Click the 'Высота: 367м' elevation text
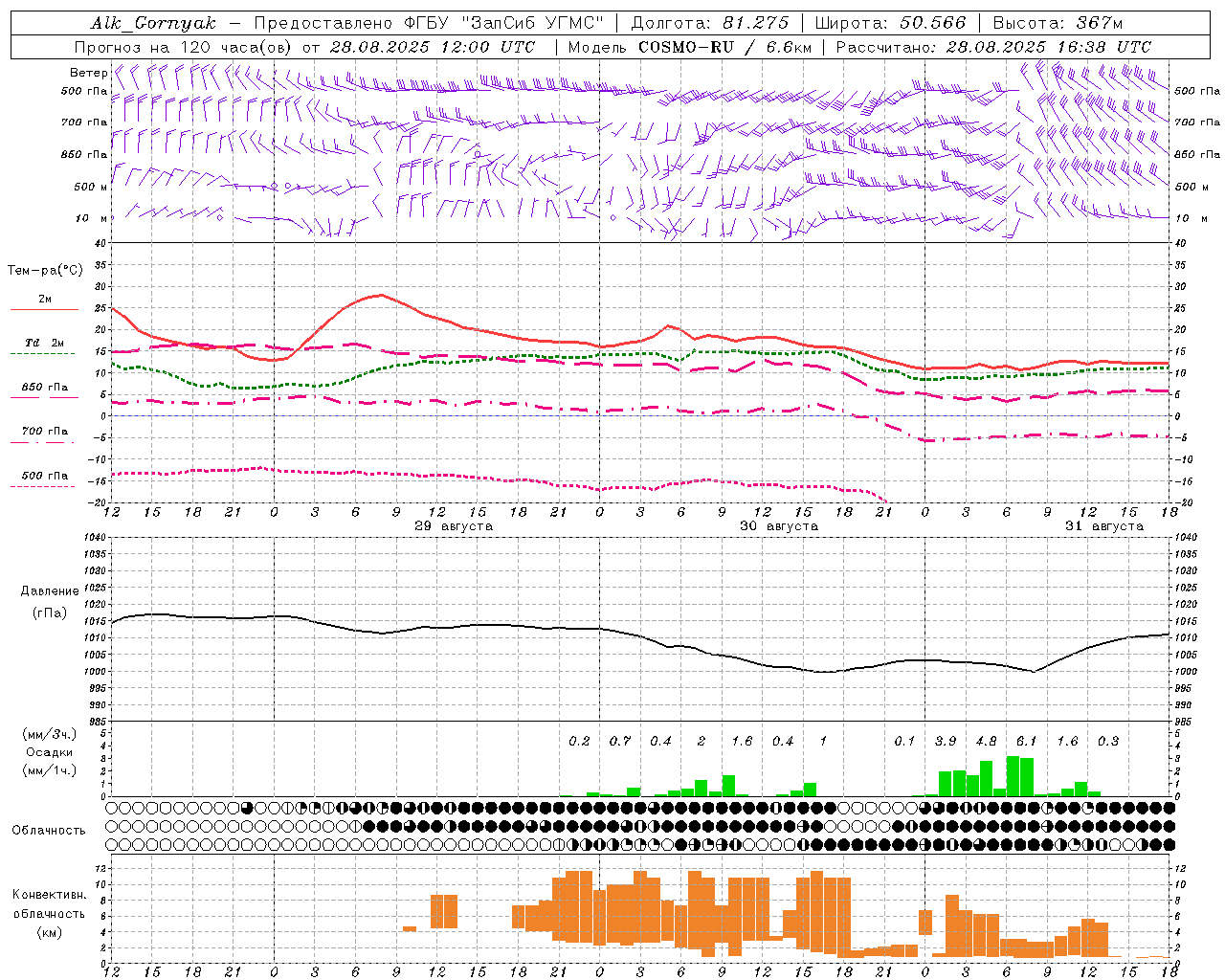Image resolution: width=1225 pixels, height=980 pixels. (x=1058, y=23)
